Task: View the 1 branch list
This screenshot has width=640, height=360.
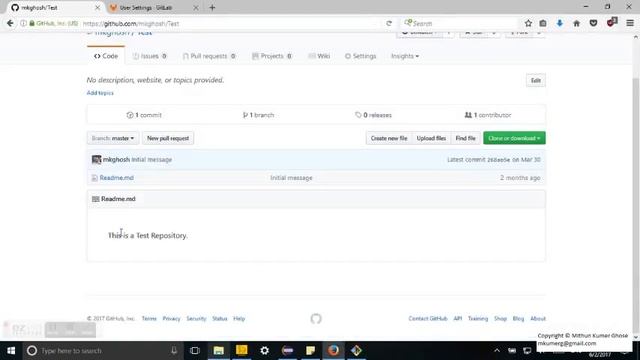Action: pyautogui.click(x=258, y=115)
